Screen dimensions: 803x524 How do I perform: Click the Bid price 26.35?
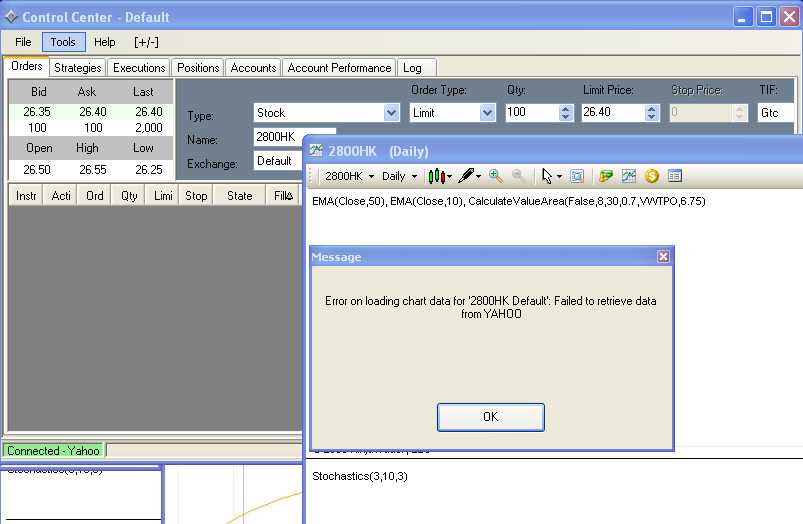tap(37, 112)
